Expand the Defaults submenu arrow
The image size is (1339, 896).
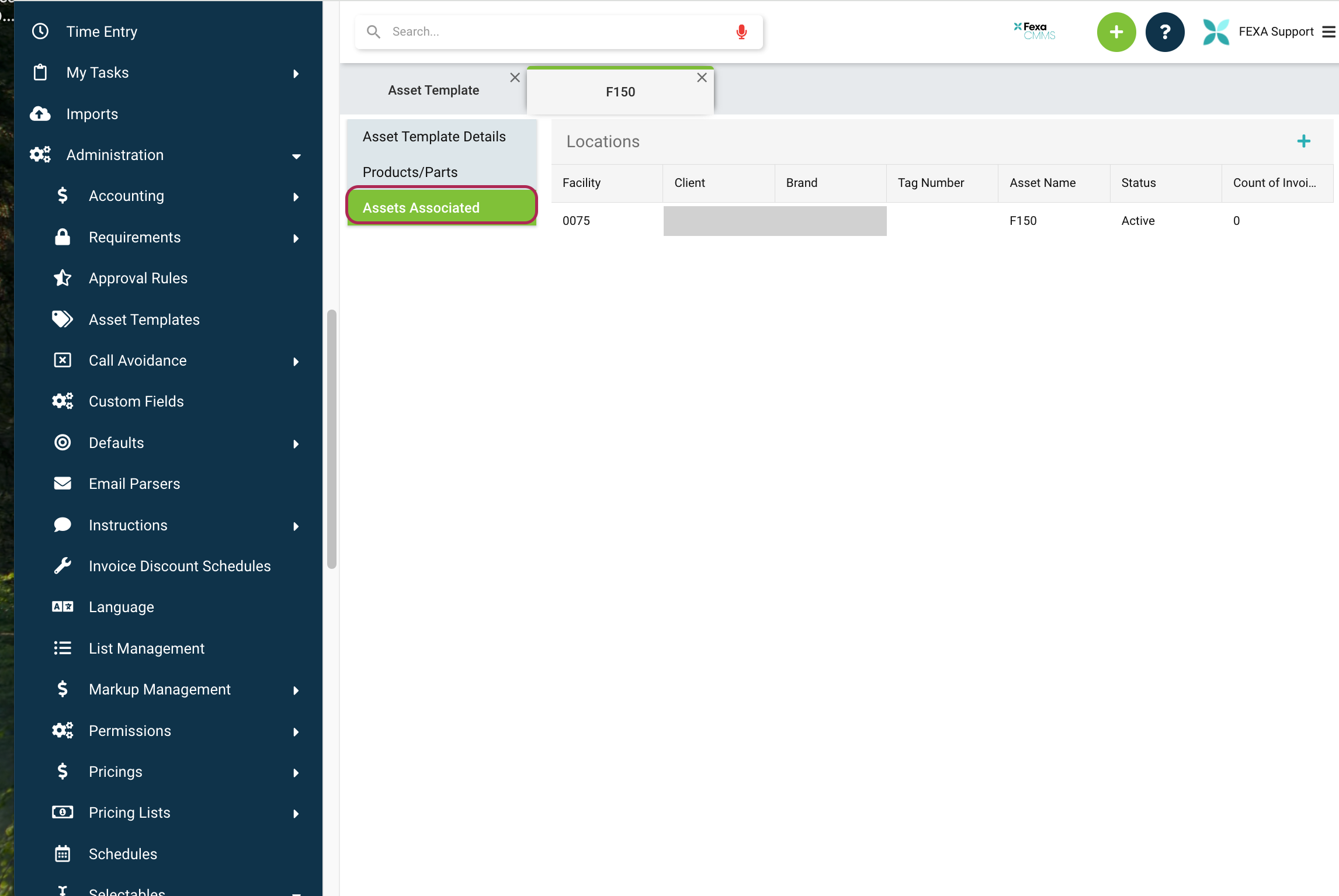tap(296, 444)
